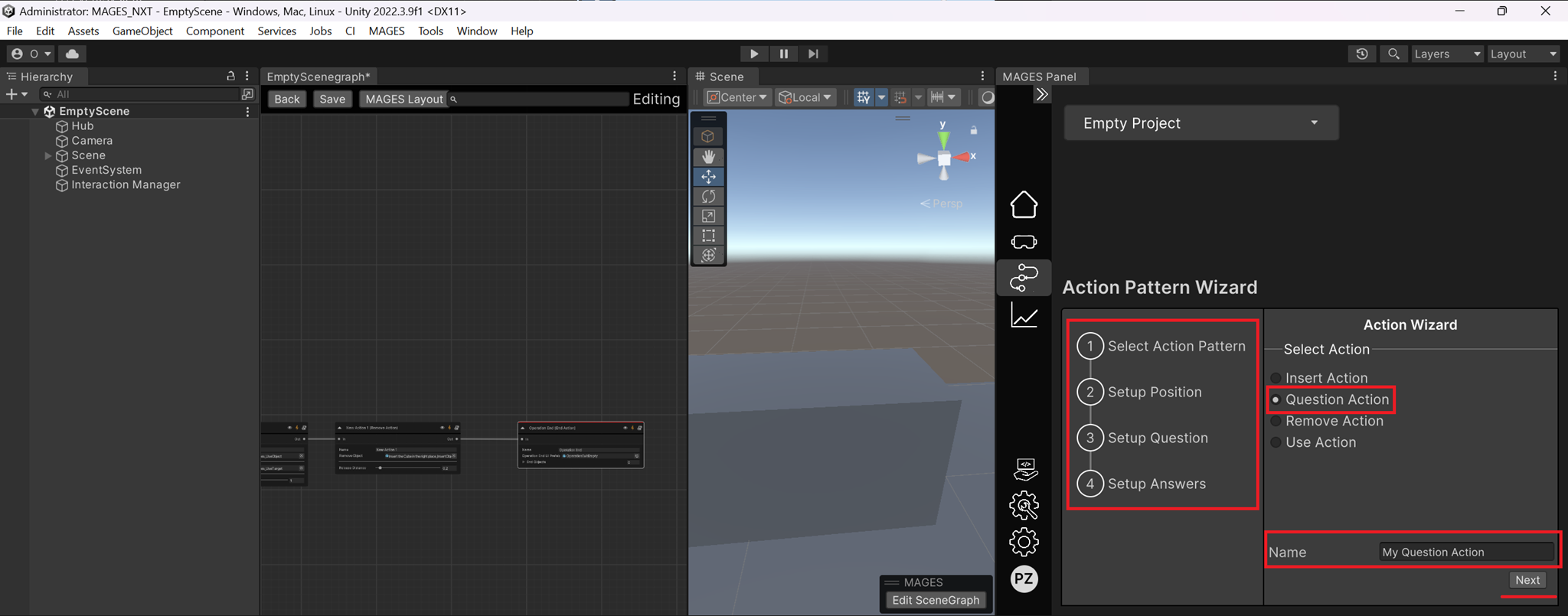Click the action Name input field
1568x616 pixels.
(1465, 552)
